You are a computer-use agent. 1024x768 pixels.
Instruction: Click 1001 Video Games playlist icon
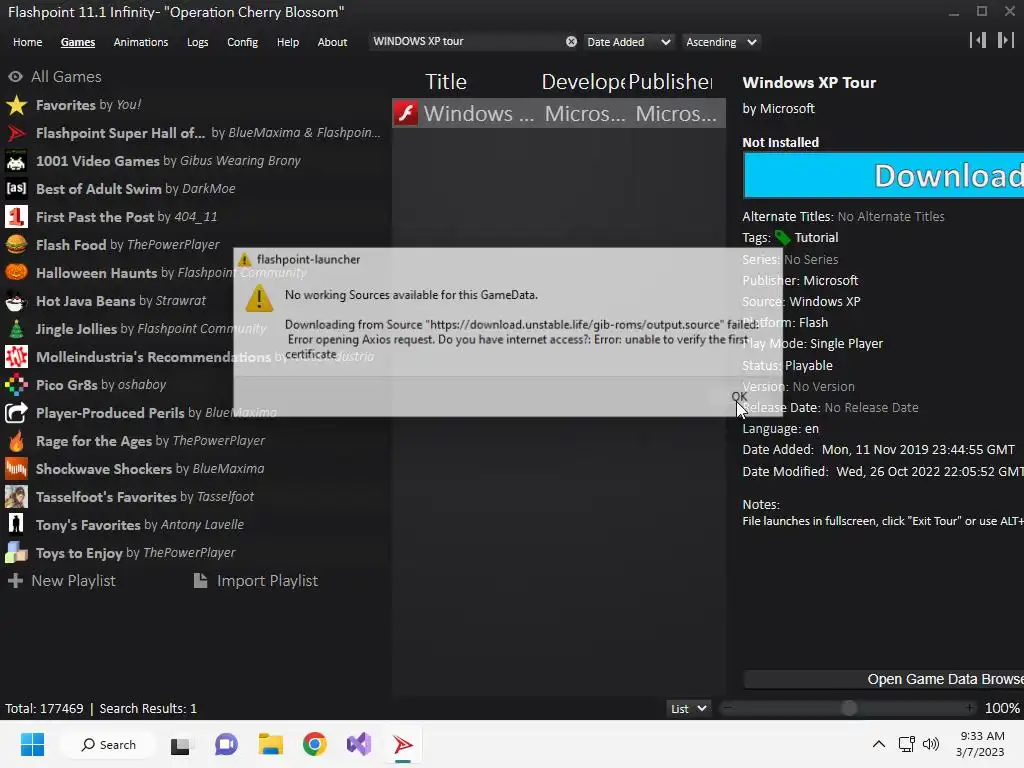click(16, 161)
